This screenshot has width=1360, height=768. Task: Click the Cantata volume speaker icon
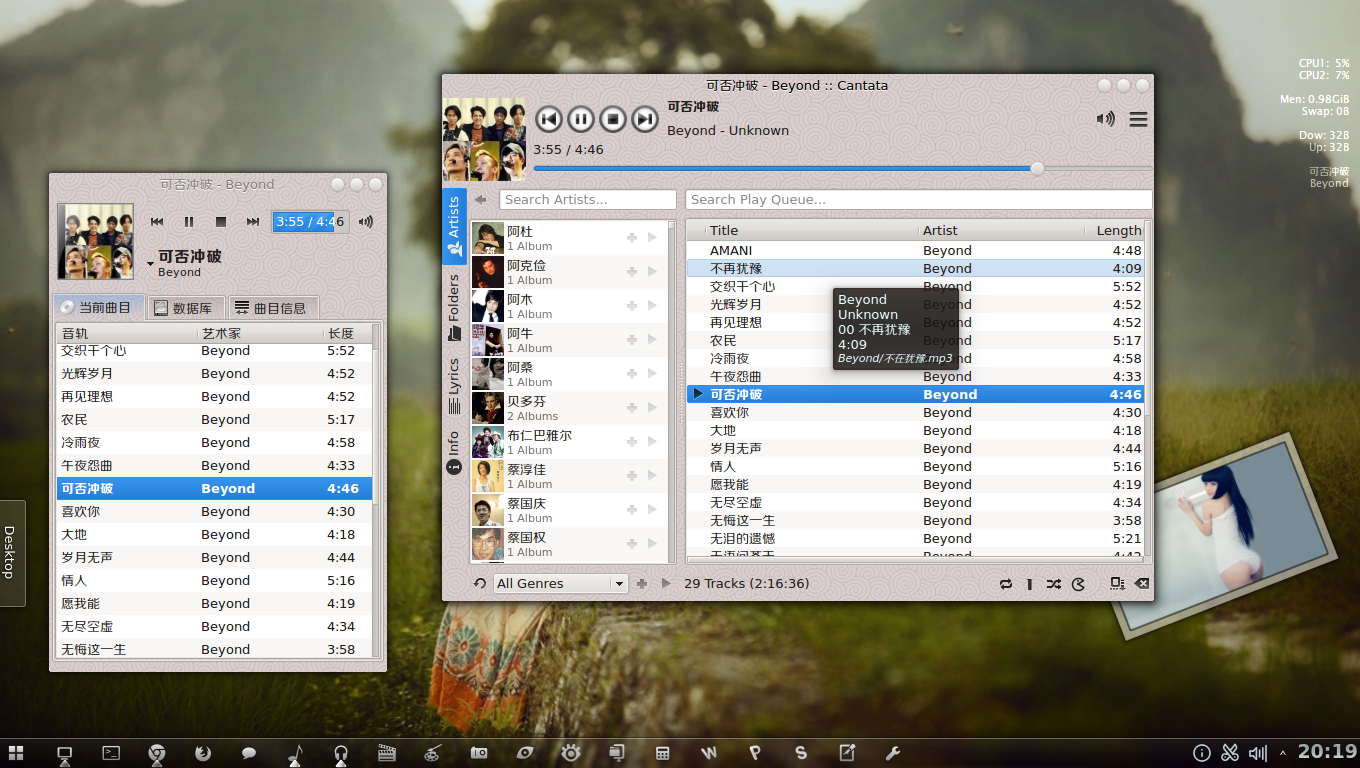click(1105, 119)
